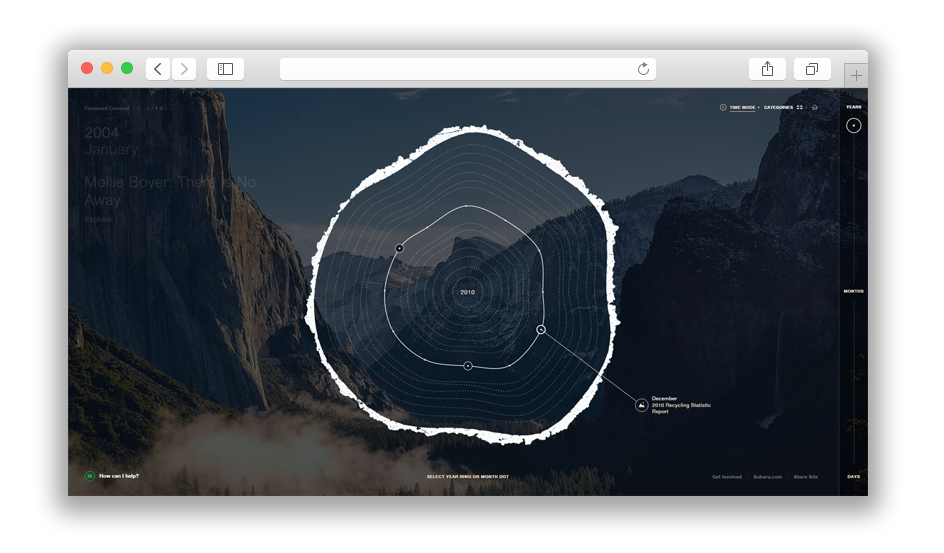The width and height of the screenshot is (944, 553).
Task: Open a new tab with plus button
Action: pyautogui.click(x=856, y=76)
